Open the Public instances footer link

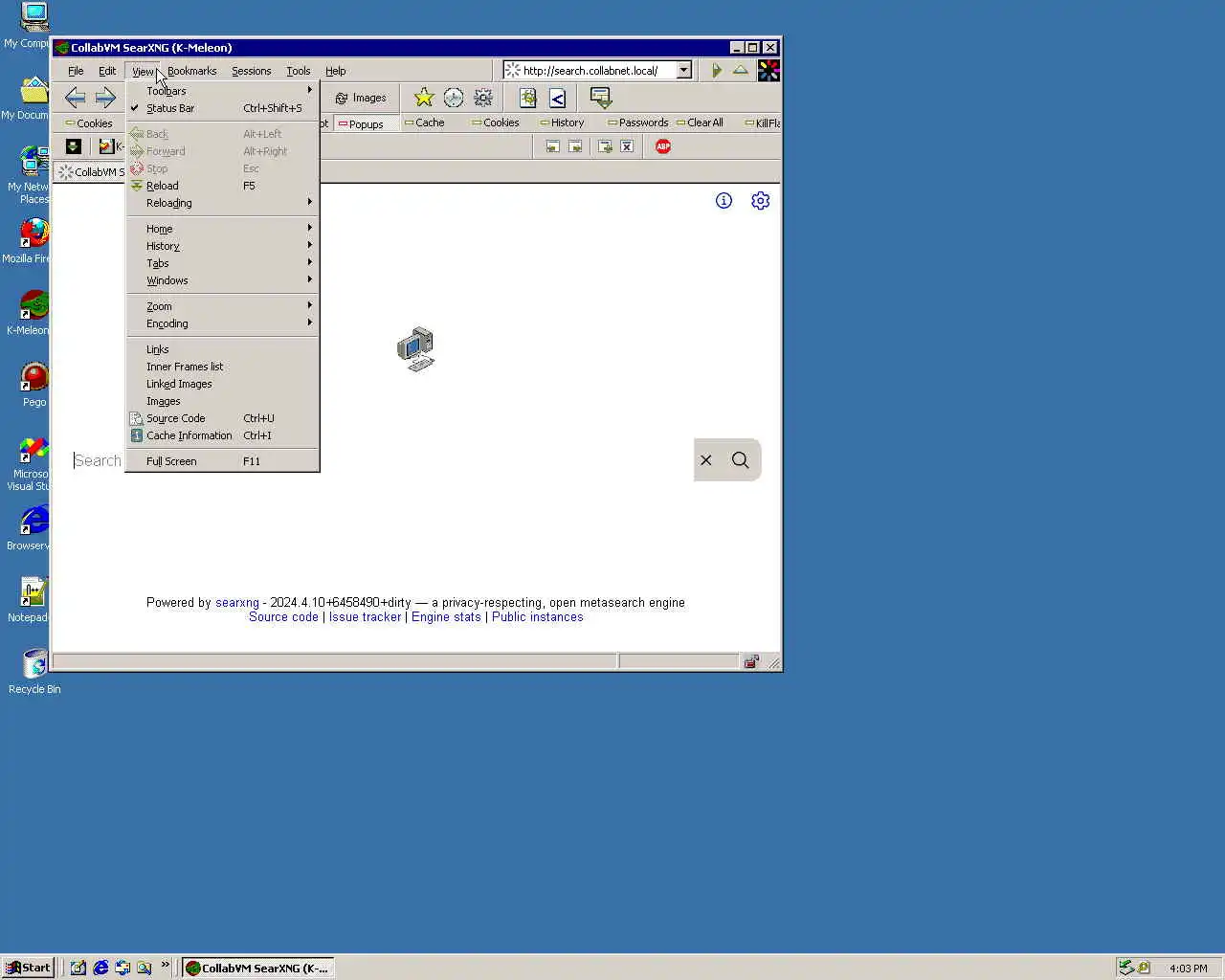point(537,617)
